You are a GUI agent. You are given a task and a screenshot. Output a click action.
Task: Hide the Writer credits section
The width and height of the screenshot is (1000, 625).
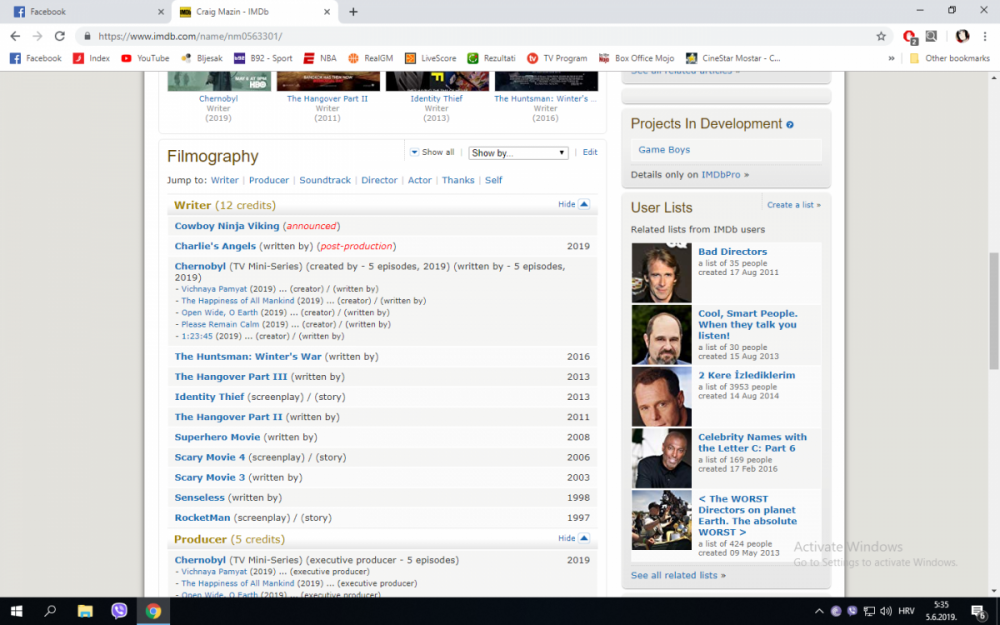[574, 204]
